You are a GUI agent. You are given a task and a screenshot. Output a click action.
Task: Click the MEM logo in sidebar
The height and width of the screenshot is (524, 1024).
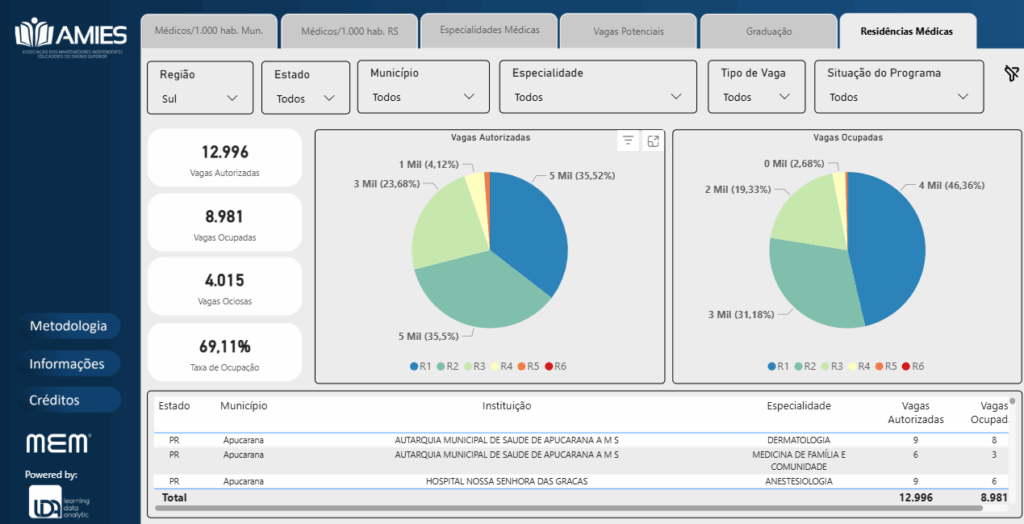click(x=59, y=443)
